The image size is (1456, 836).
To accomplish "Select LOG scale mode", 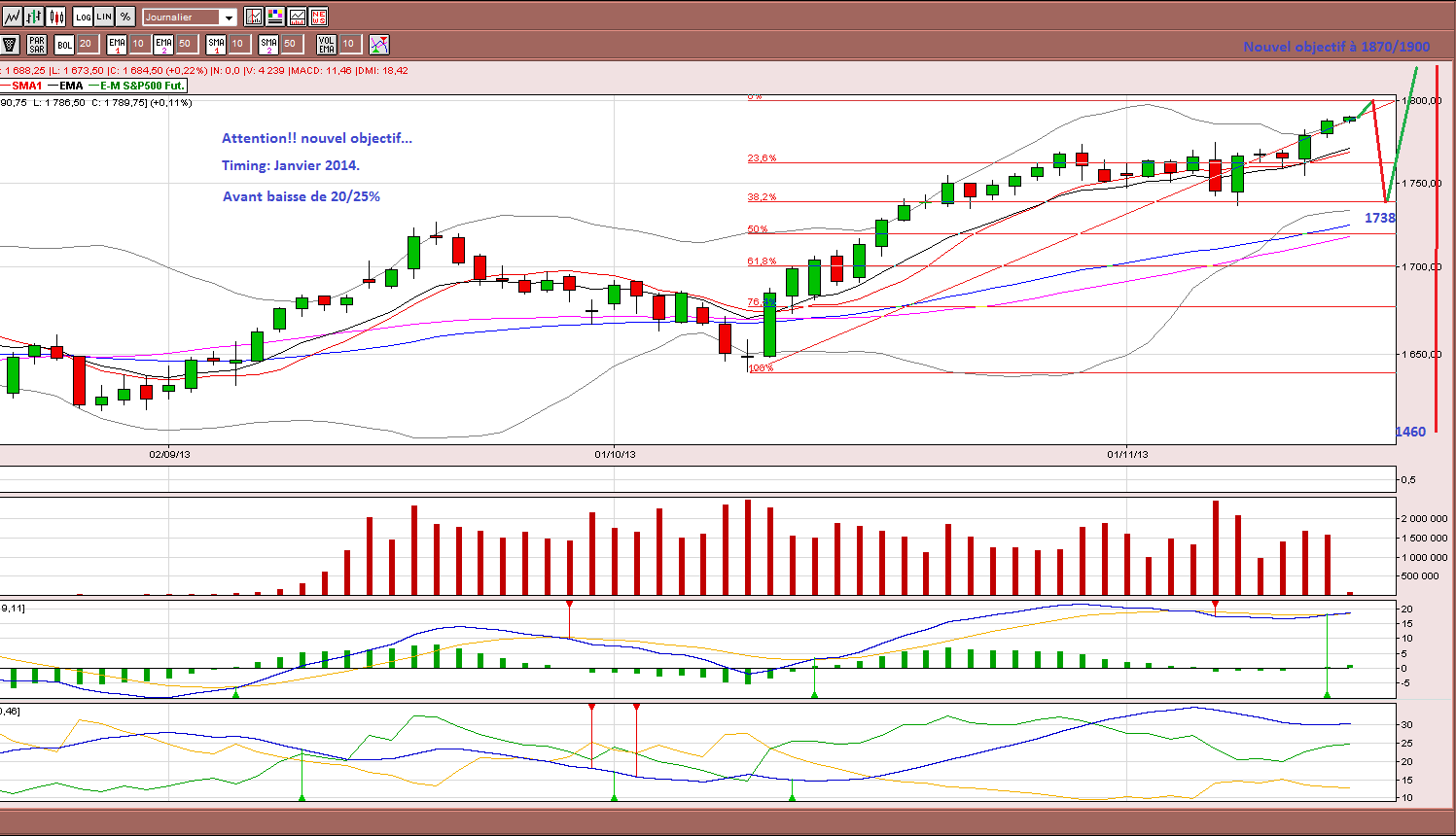I will click(84, 17).
